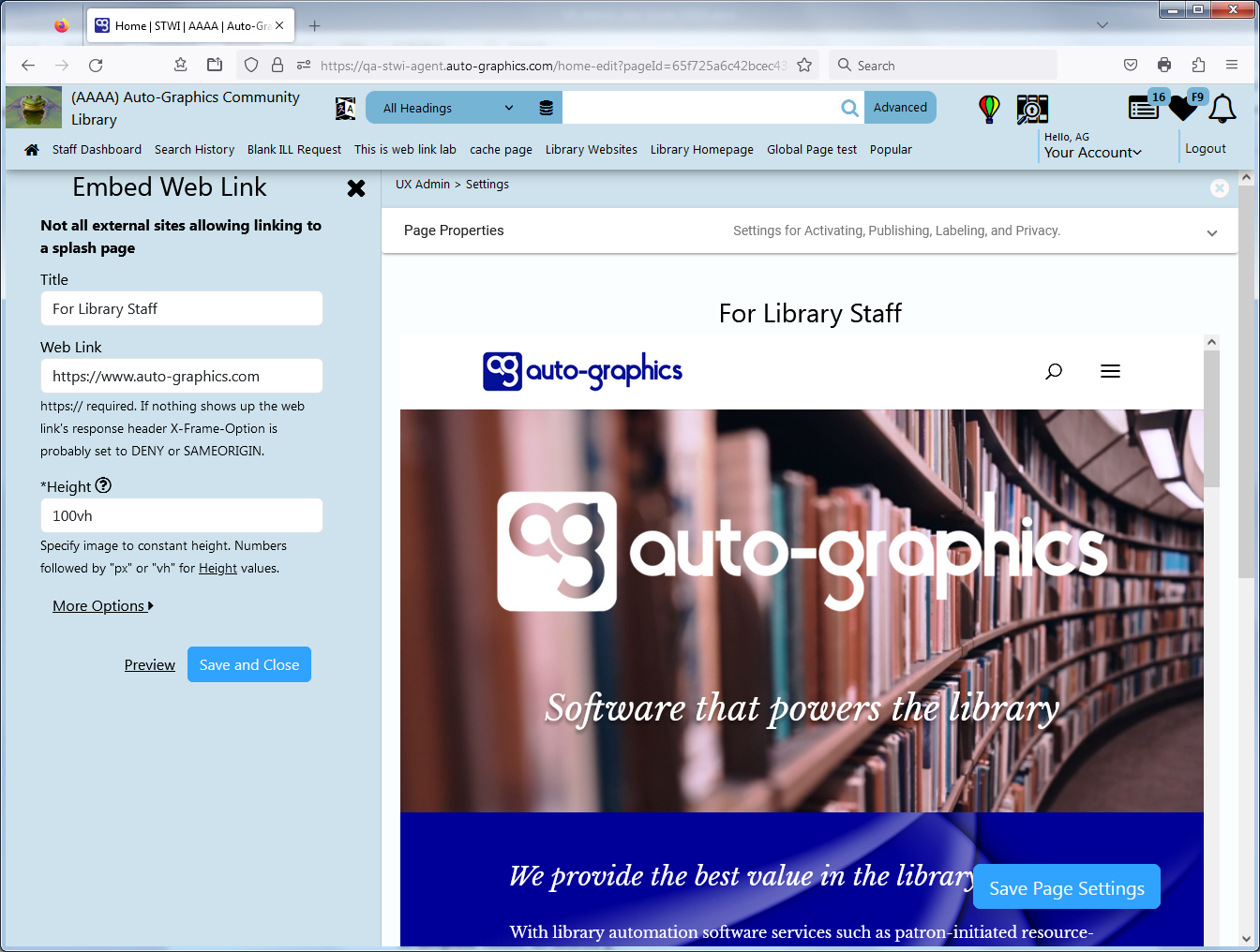
Task: Show help for Height field
Action: [x=104, y=485]
